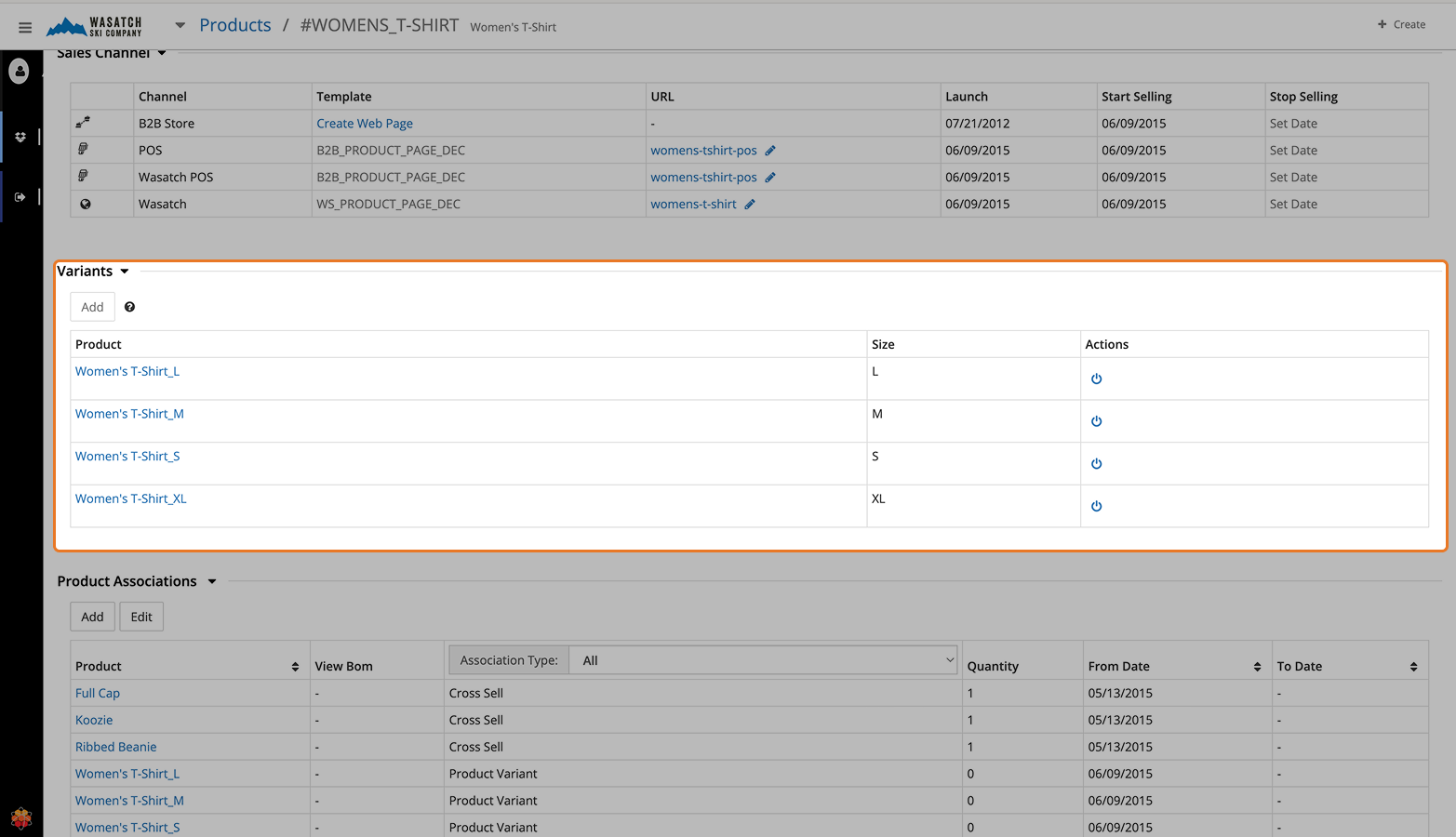This screenshot has height=837, width=1456.
Task: Collapse the Variants section
Action: click(124, 272)
